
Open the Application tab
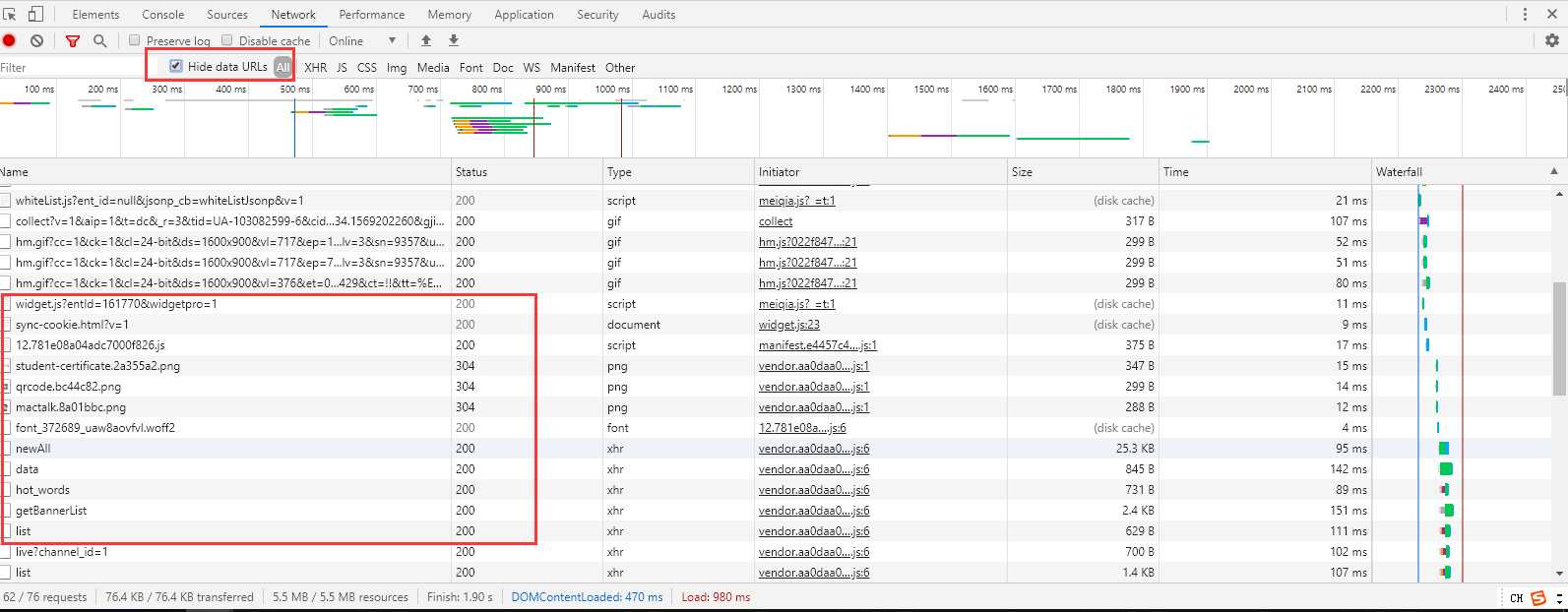pos(524,15)
